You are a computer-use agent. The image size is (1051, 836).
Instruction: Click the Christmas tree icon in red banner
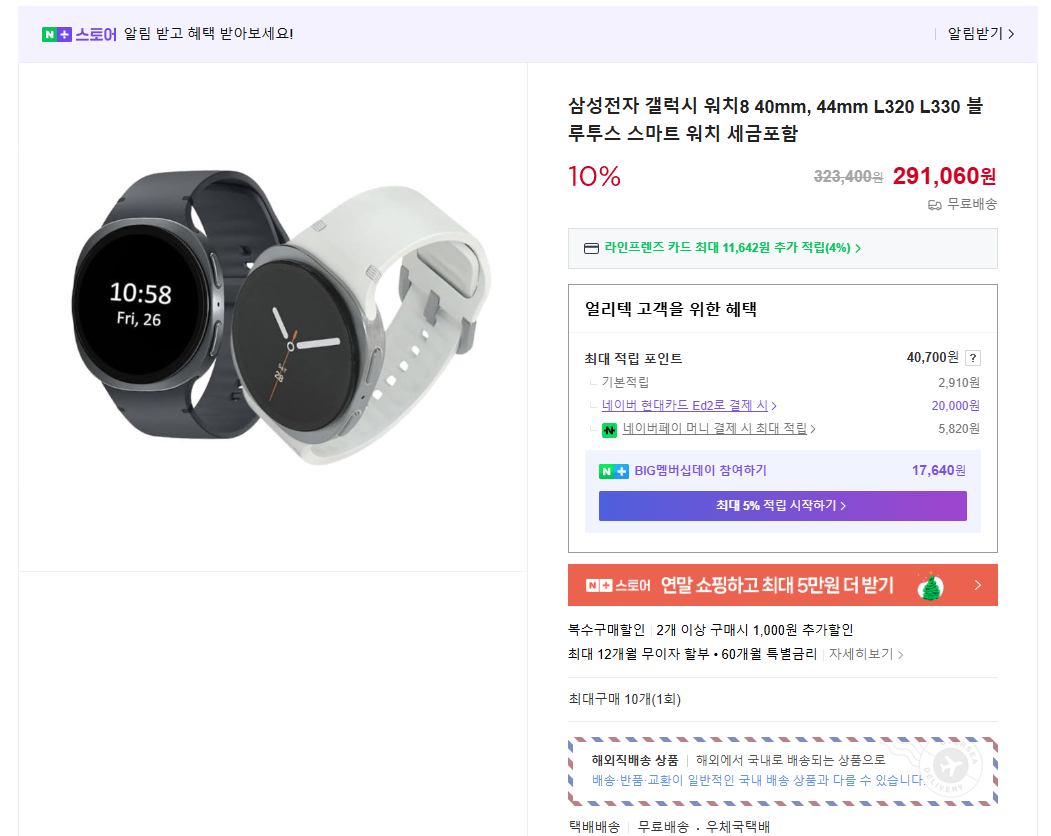(931, 586)
